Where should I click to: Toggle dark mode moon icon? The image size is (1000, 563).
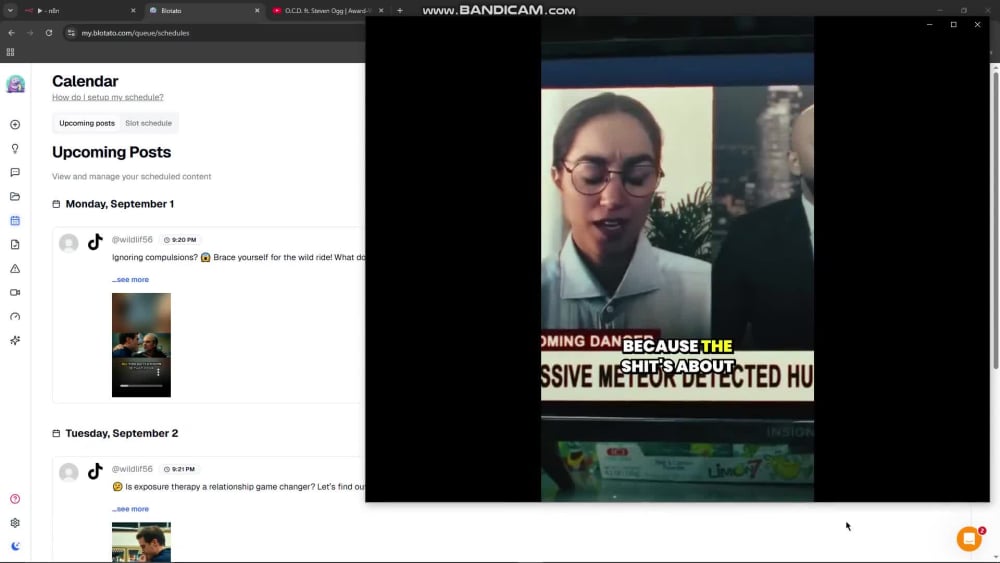pyautogui.click(x=15, y=546)
